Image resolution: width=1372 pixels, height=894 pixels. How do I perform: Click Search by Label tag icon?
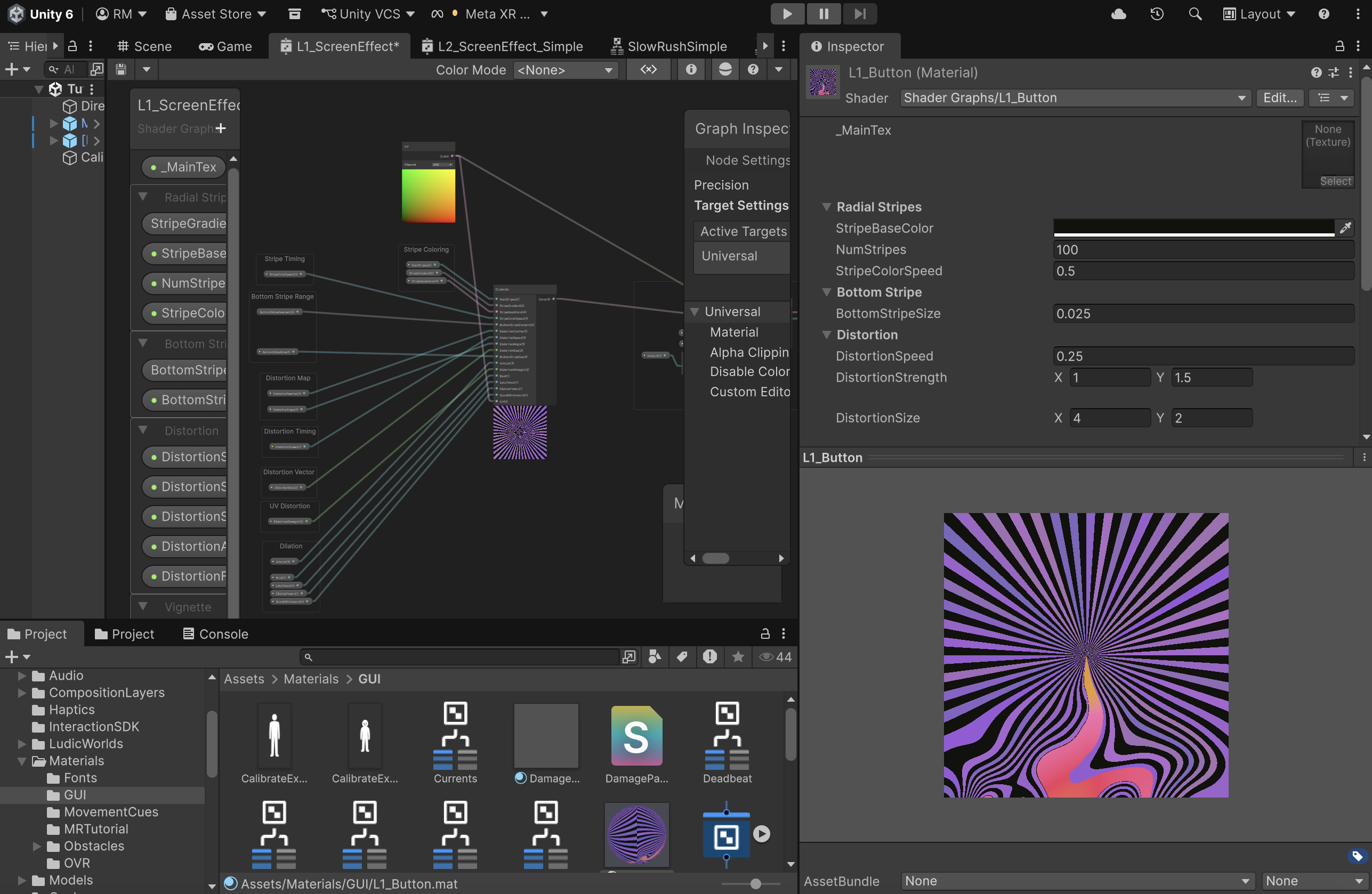(682, 657)
